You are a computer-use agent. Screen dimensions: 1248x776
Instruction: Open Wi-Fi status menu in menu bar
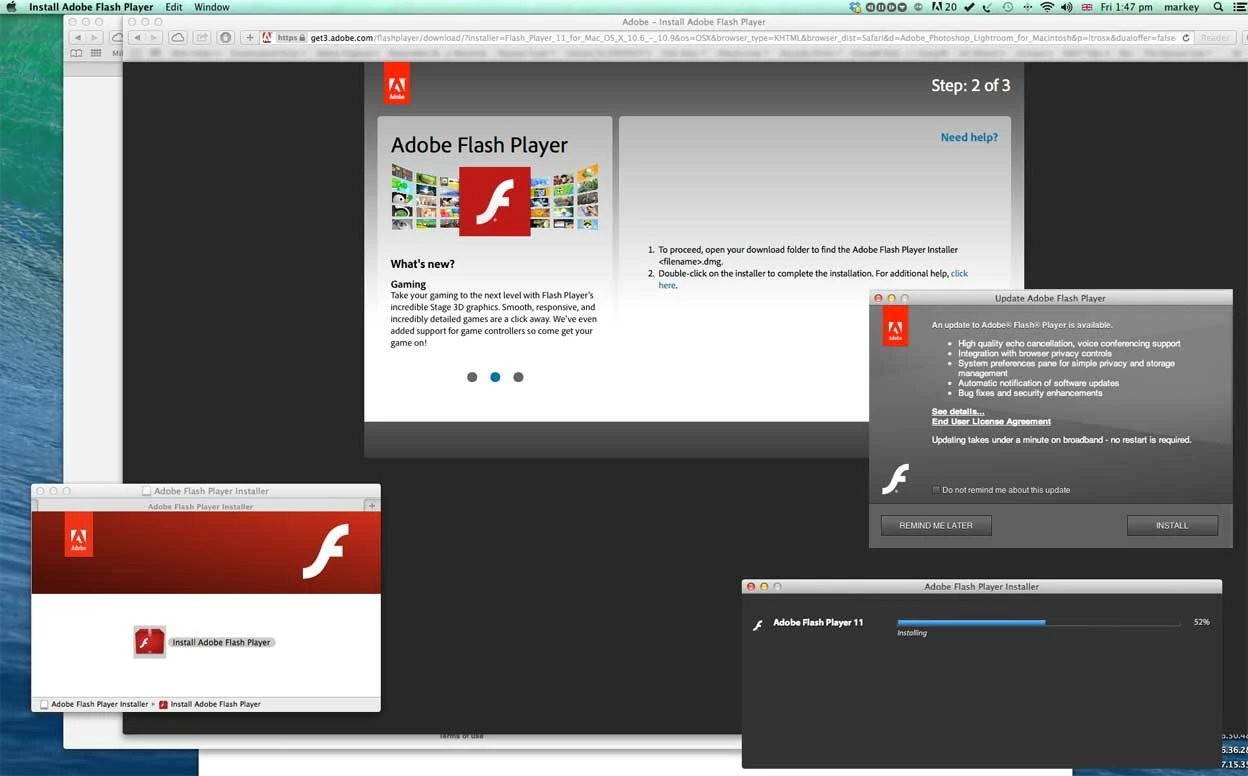[1047, 7]
